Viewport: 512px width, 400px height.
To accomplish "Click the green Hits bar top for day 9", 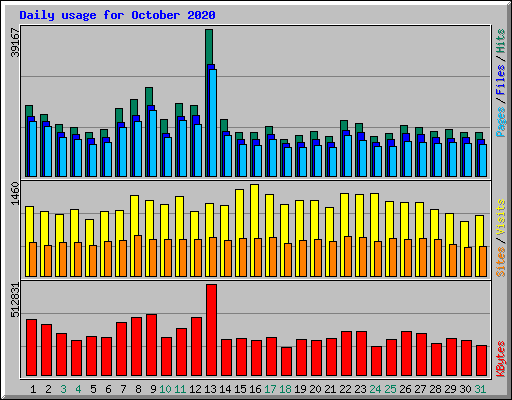I will tap(149, 96).
